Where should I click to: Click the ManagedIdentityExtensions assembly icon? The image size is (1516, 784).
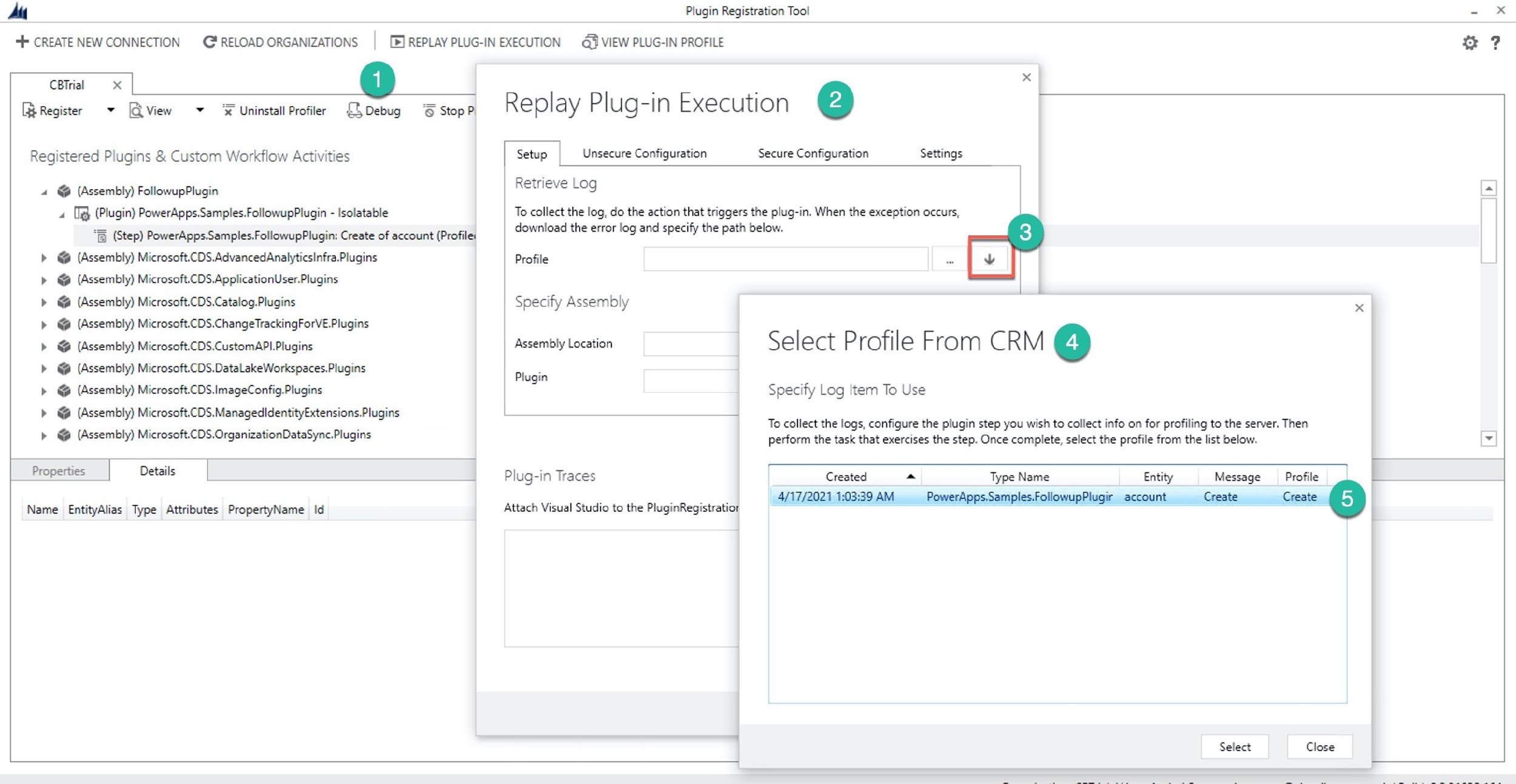(x=64, y=413)
